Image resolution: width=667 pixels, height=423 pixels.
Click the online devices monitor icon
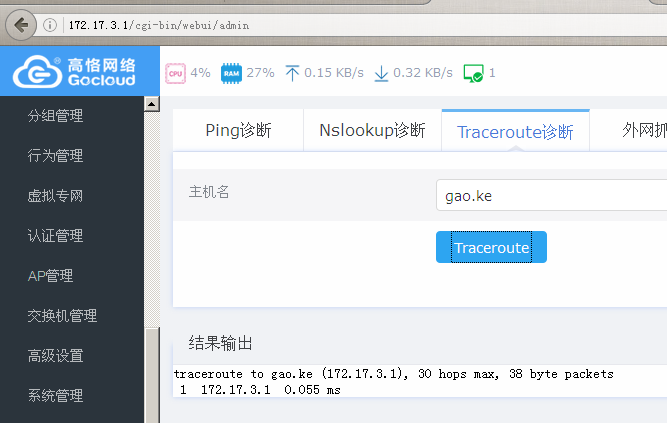pos(473,73)
